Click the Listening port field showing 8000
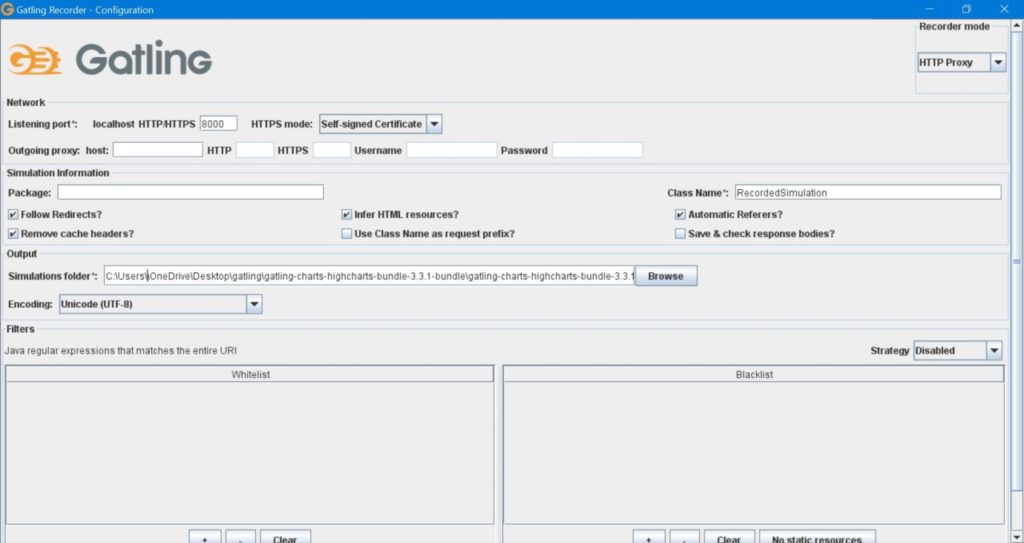 218,124
